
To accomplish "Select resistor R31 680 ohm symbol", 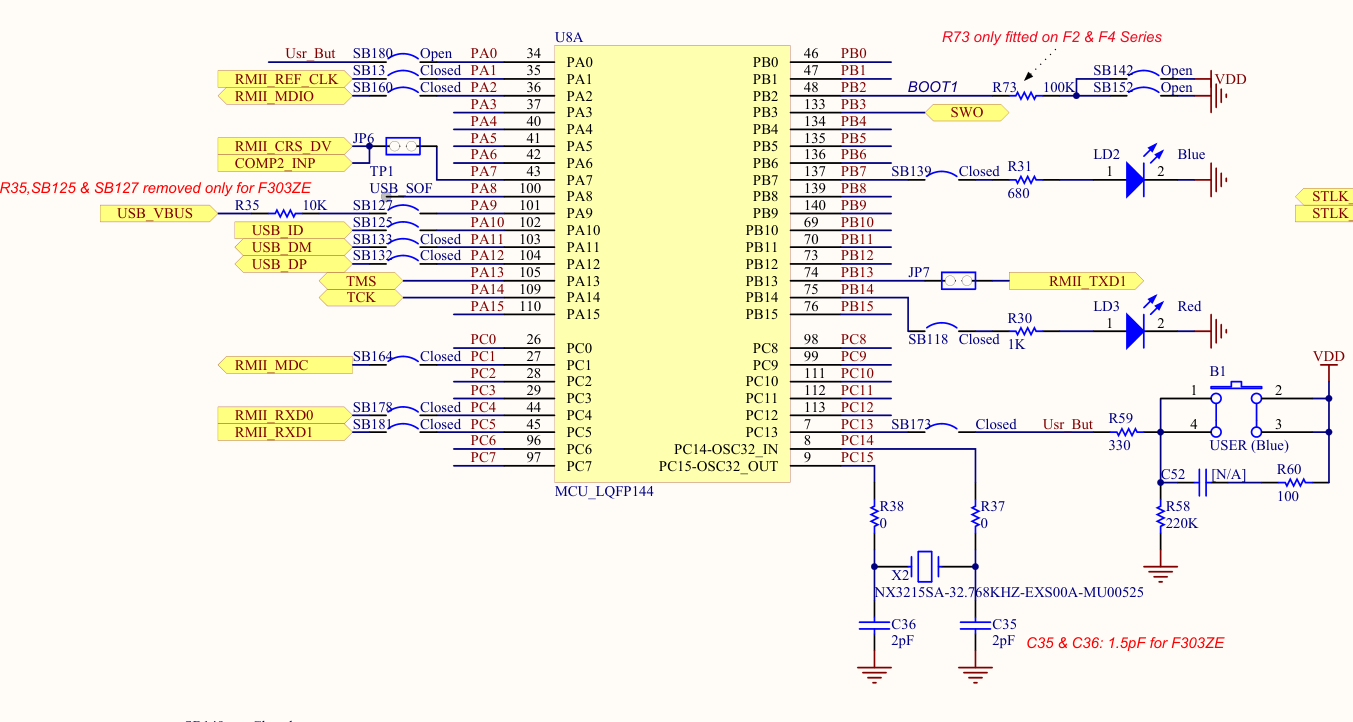I will coord(1027,180).
